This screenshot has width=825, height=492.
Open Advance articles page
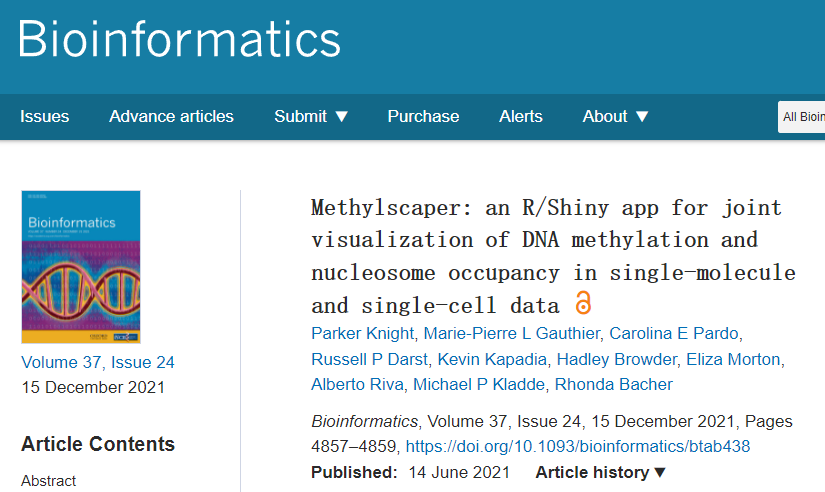(x=171, y=116)
